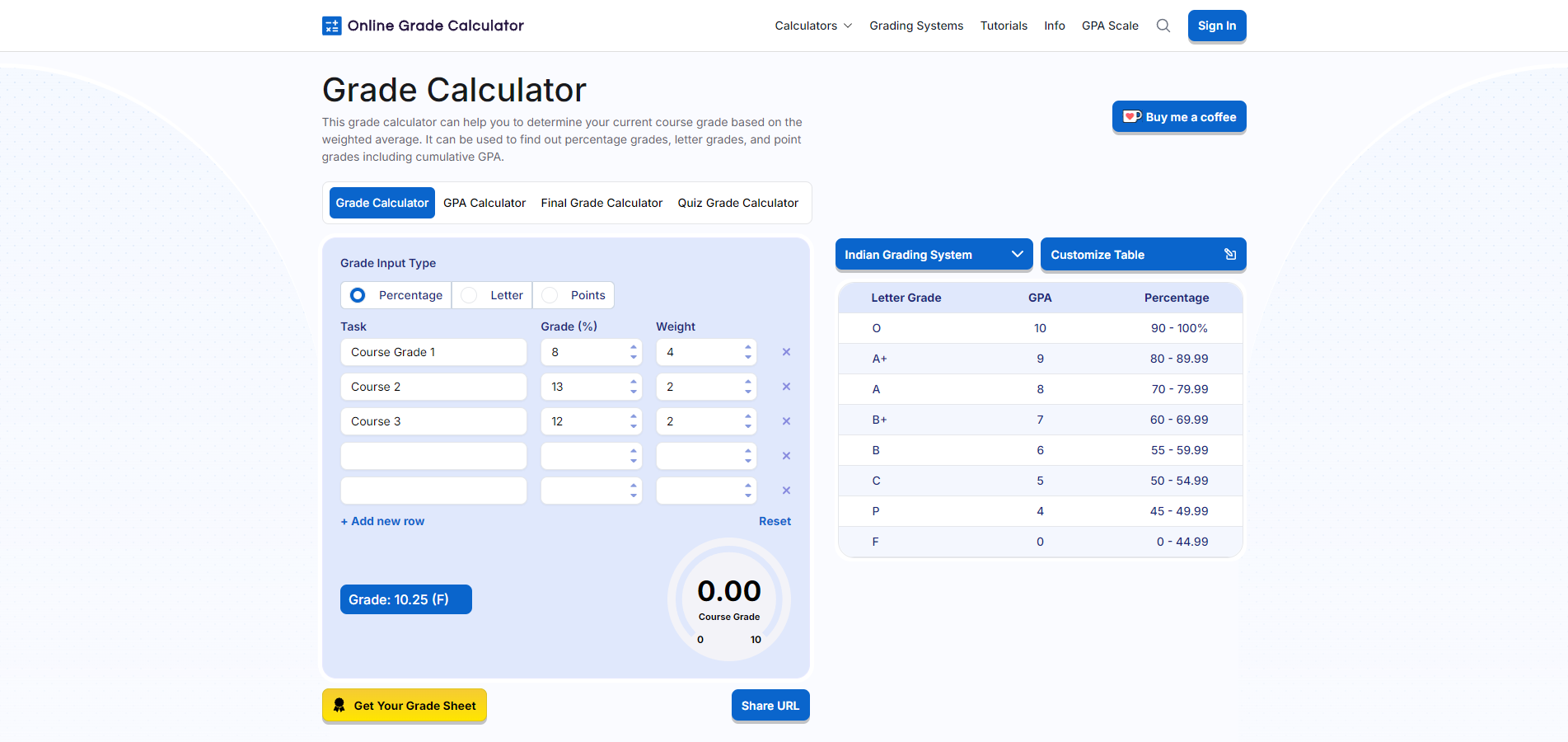The width and height of the screenshot is (1568, 742).
Task: Click Add new row link
Action: tap(382, 521)
